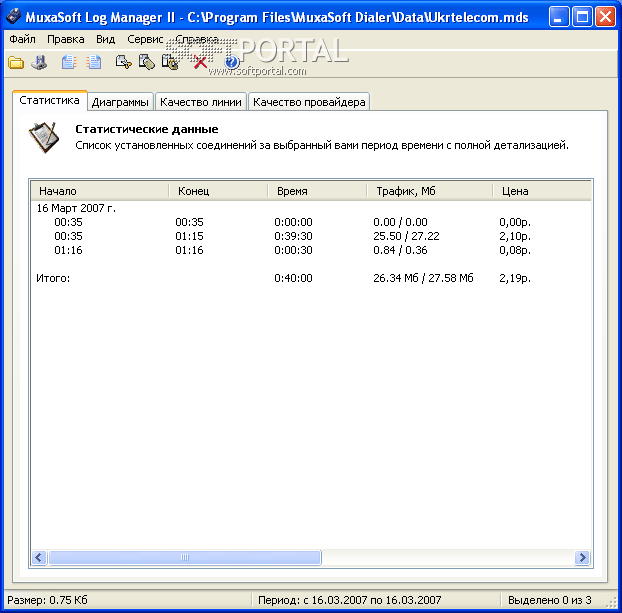
Task: Click the red X delete icon
Action: (200, 63)
